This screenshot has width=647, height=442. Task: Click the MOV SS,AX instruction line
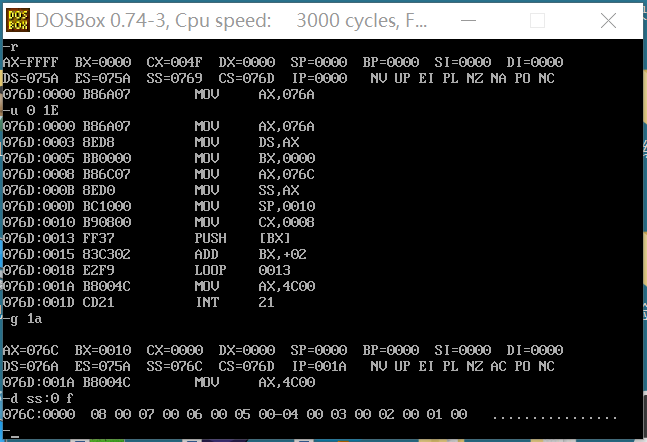click(x=151, y=190)
